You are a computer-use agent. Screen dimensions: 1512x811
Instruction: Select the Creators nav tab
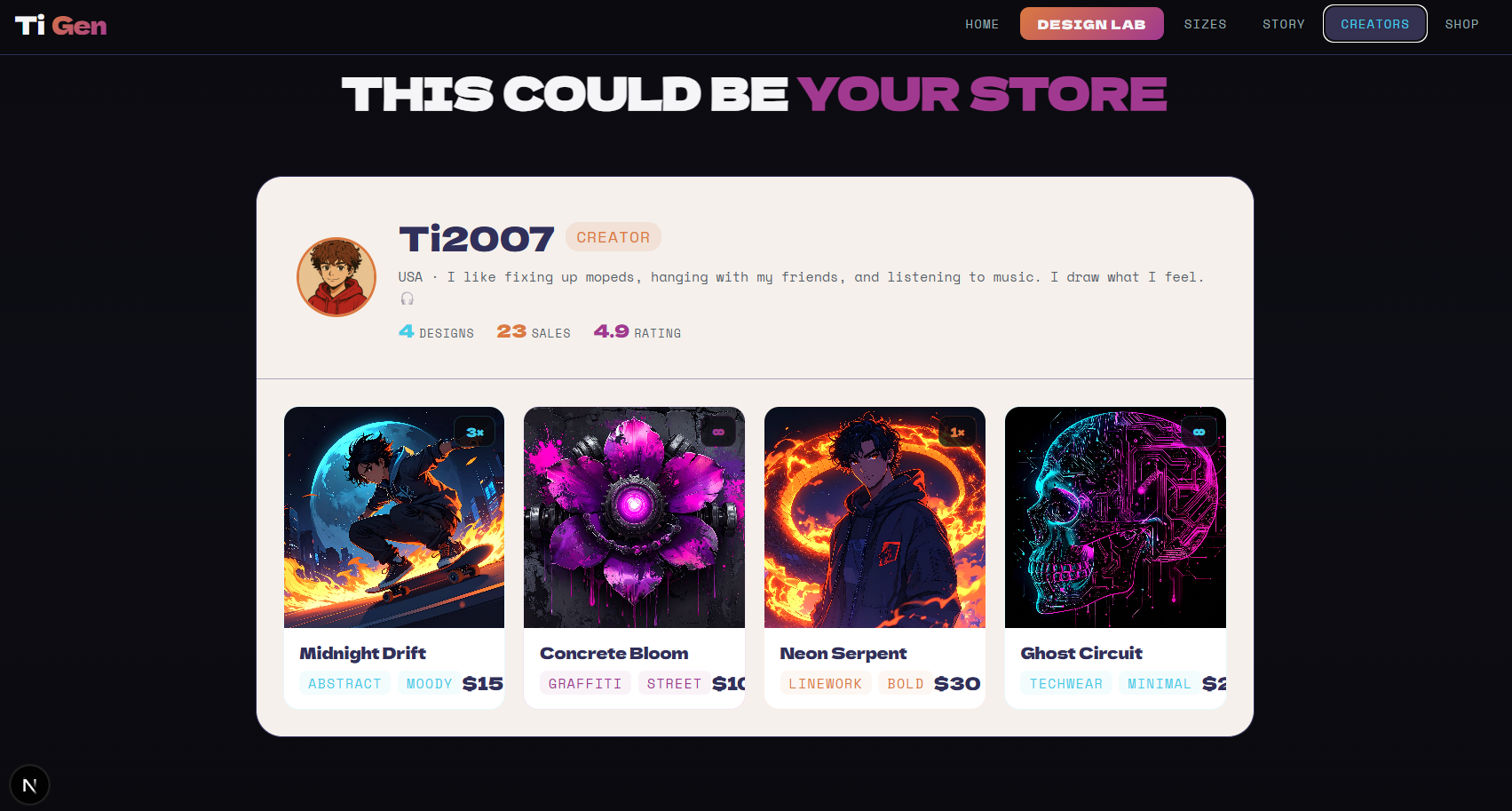point(1374,24)
